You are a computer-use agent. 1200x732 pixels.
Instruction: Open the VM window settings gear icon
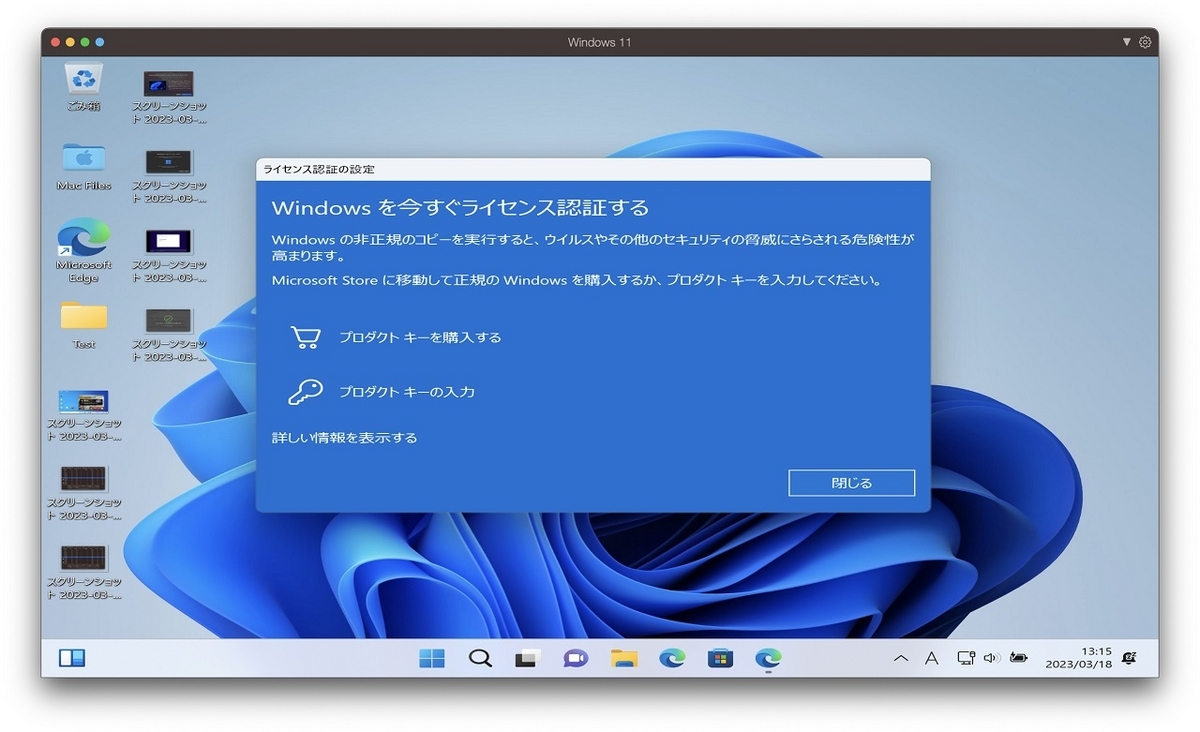pyautogui.click(x=1145, y=42)
